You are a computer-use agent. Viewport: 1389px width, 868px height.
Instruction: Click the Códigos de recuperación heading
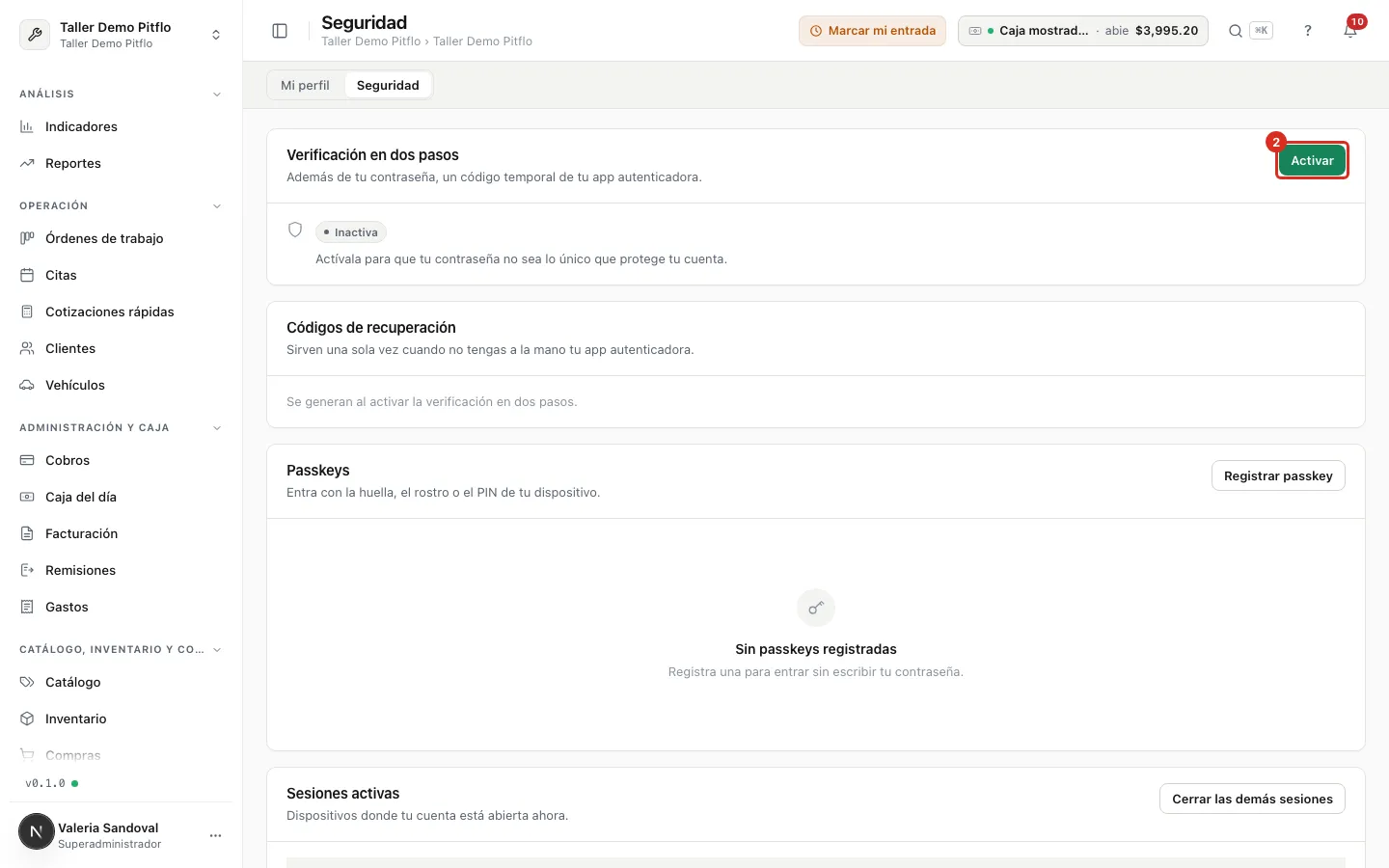coord(371,328)
